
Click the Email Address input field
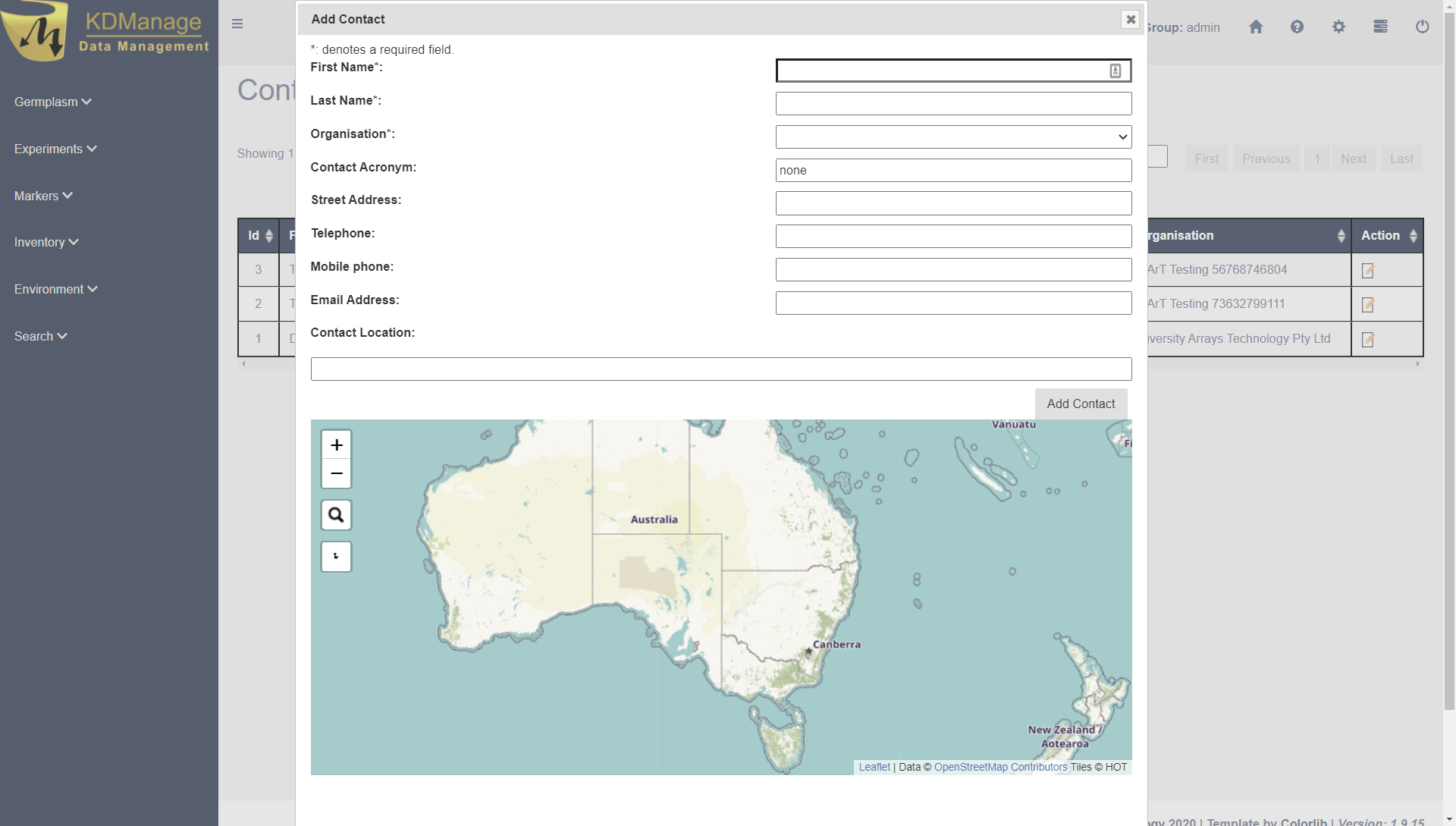click(953, 303)
